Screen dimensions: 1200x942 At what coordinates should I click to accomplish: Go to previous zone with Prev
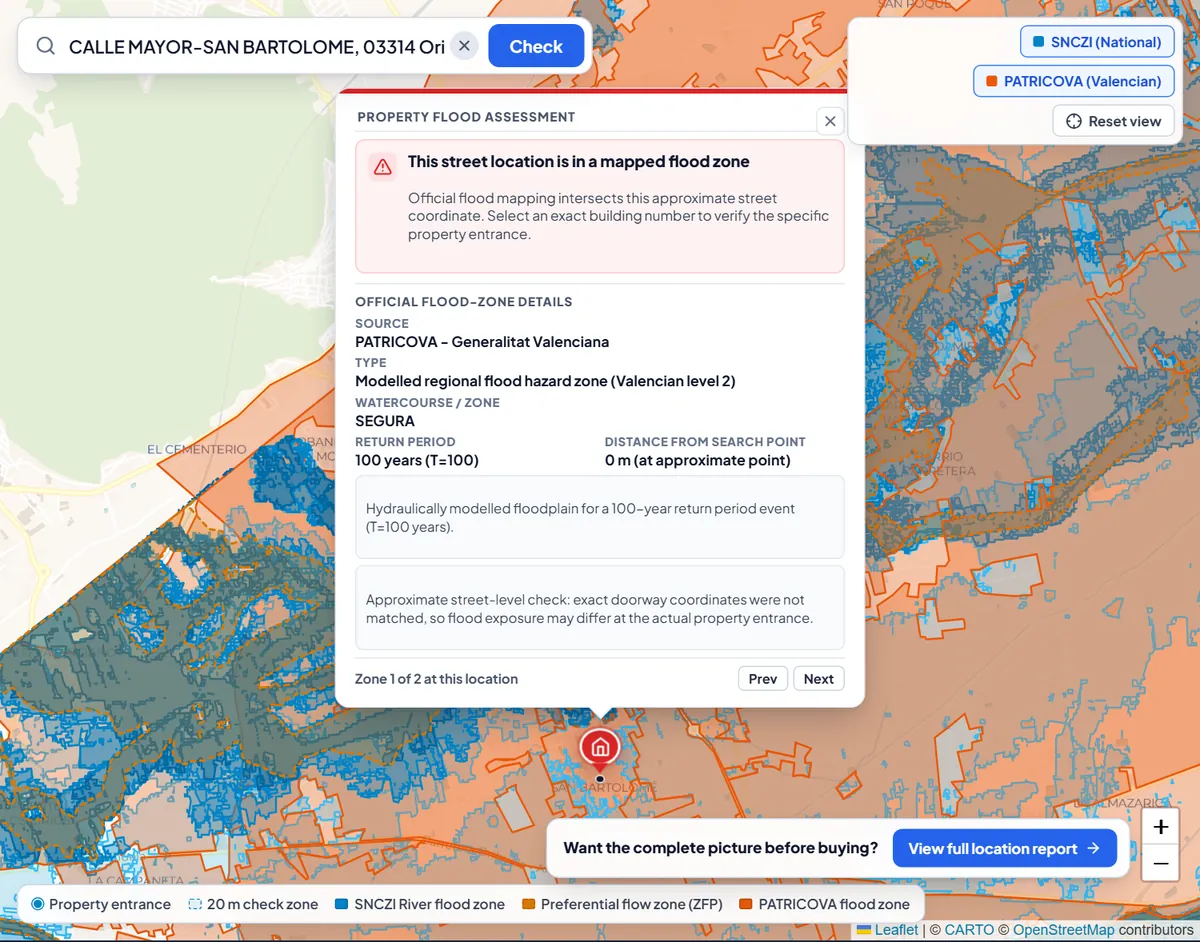pos(763,679)
